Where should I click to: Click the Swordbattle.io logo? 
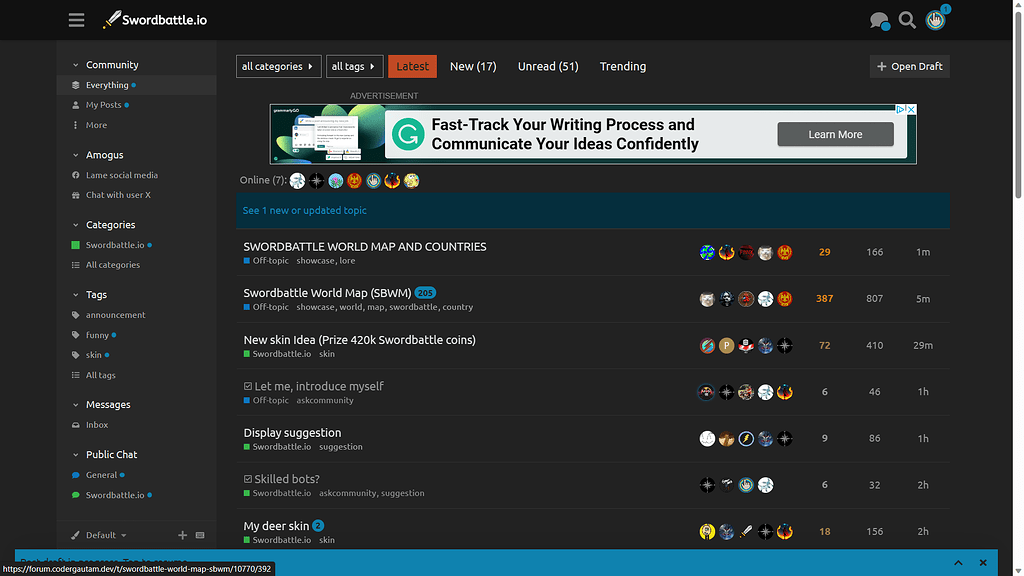click(155, 20)
